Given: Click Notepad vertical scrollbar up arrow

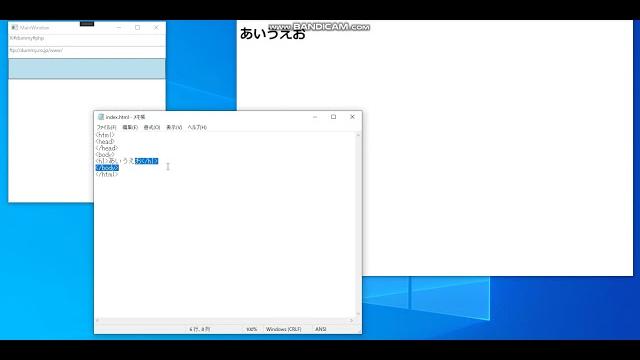Looking at the screenshot, I should (358, 135).
